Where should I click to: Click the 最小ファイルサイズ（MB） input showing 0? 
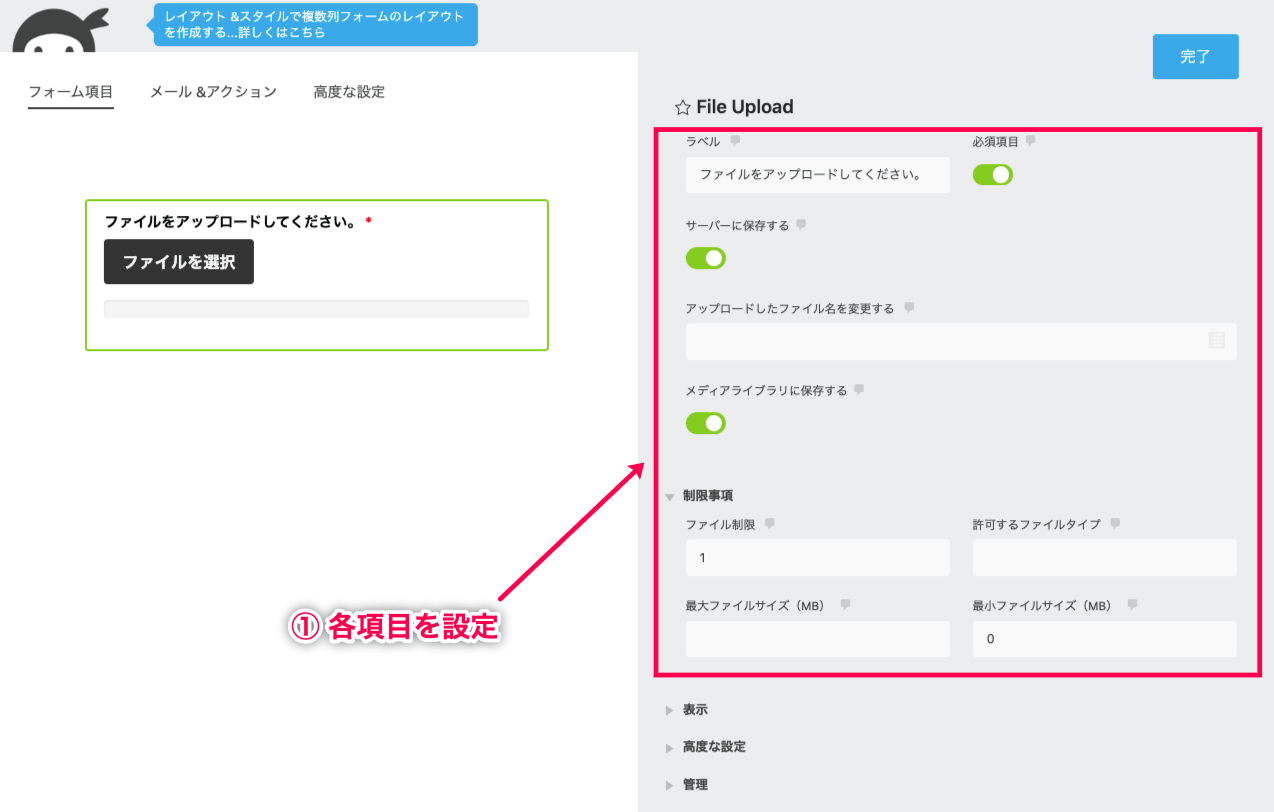tap(1105, 639)
